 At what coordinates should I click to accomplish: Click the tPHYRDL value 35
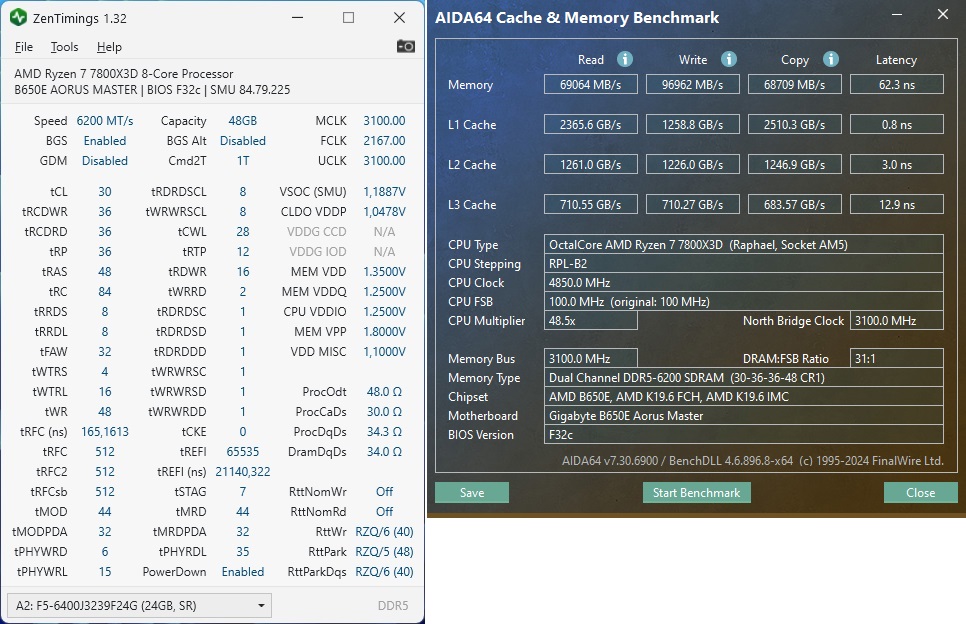point(243,551)
